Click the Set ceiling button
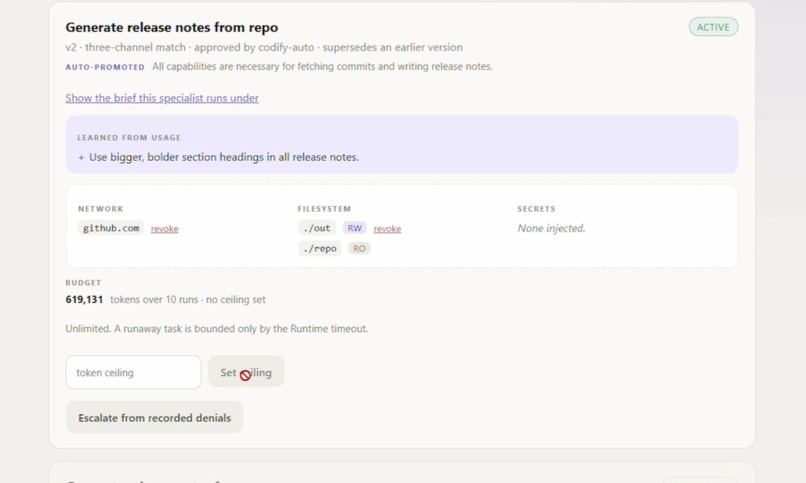The width and height of the screenshot is (806, 483). tap(246, 372)
